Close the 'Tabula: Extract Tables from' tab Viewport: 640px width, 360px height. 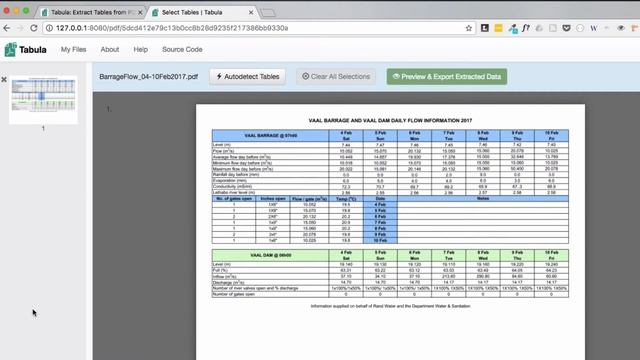(x=140, y=13)
